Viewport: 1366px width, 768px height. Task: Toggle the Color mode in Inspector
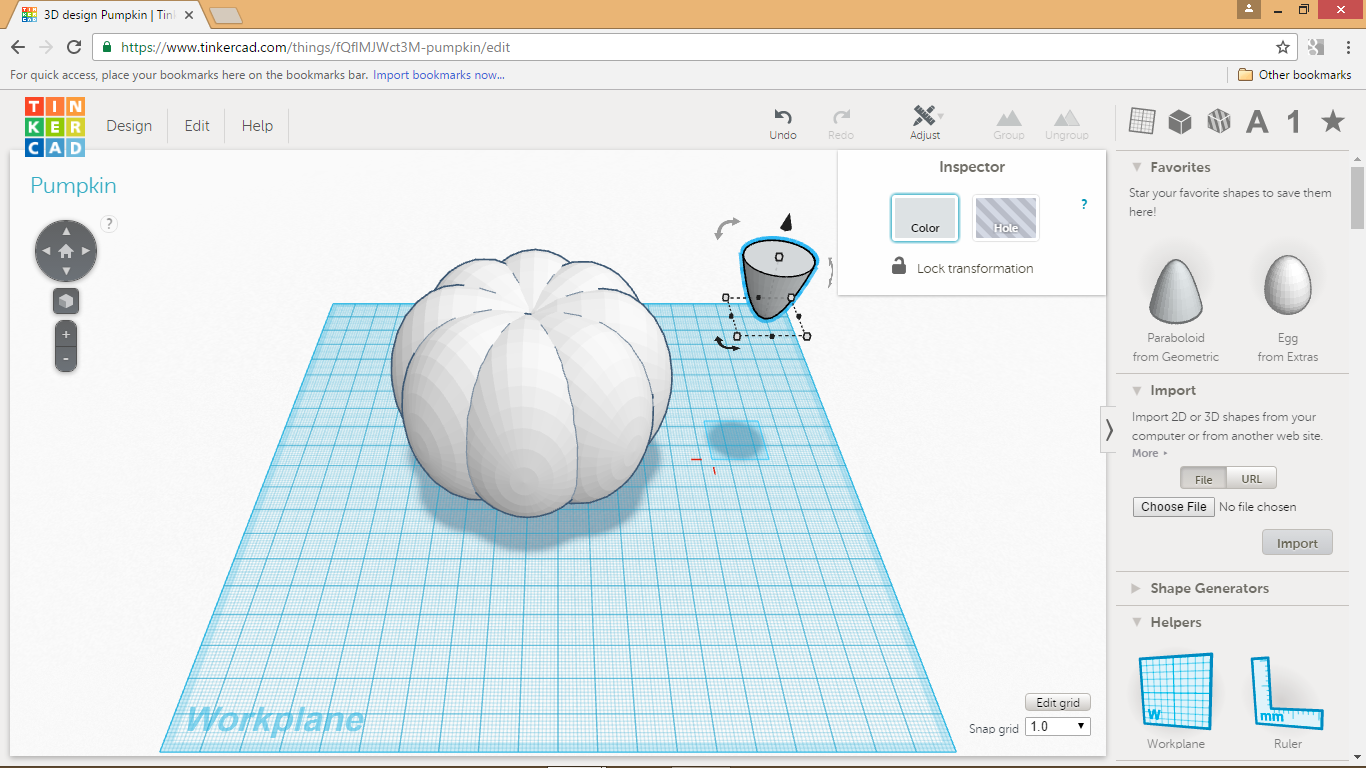pos(924,217)
